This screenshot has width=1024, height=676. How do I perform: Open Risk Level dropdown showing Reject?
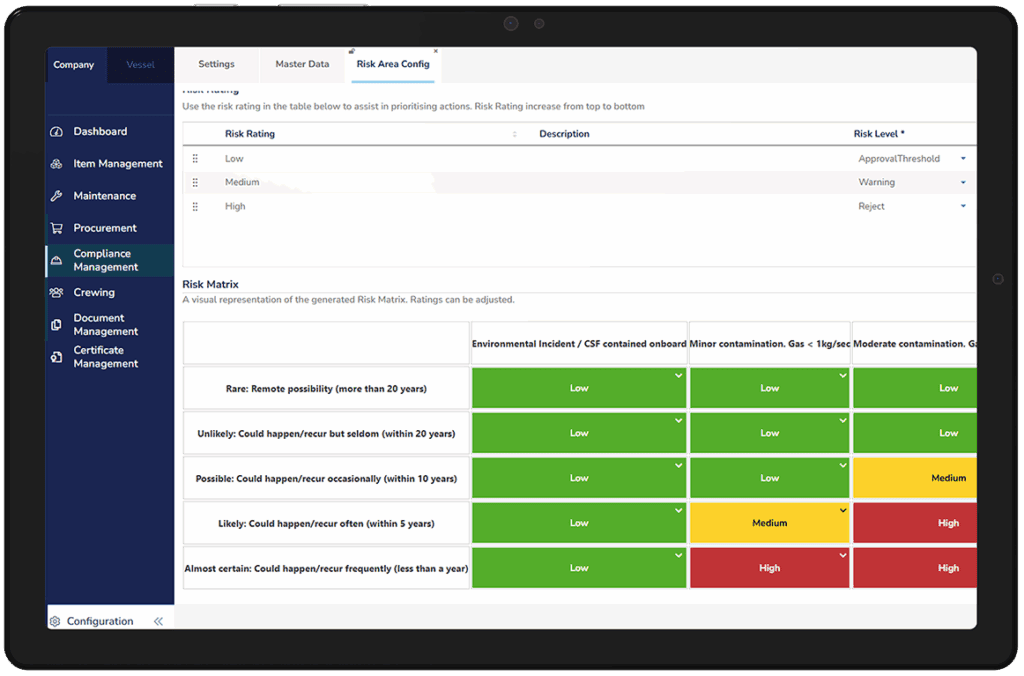pyautogui.click(x=963, y=207)
